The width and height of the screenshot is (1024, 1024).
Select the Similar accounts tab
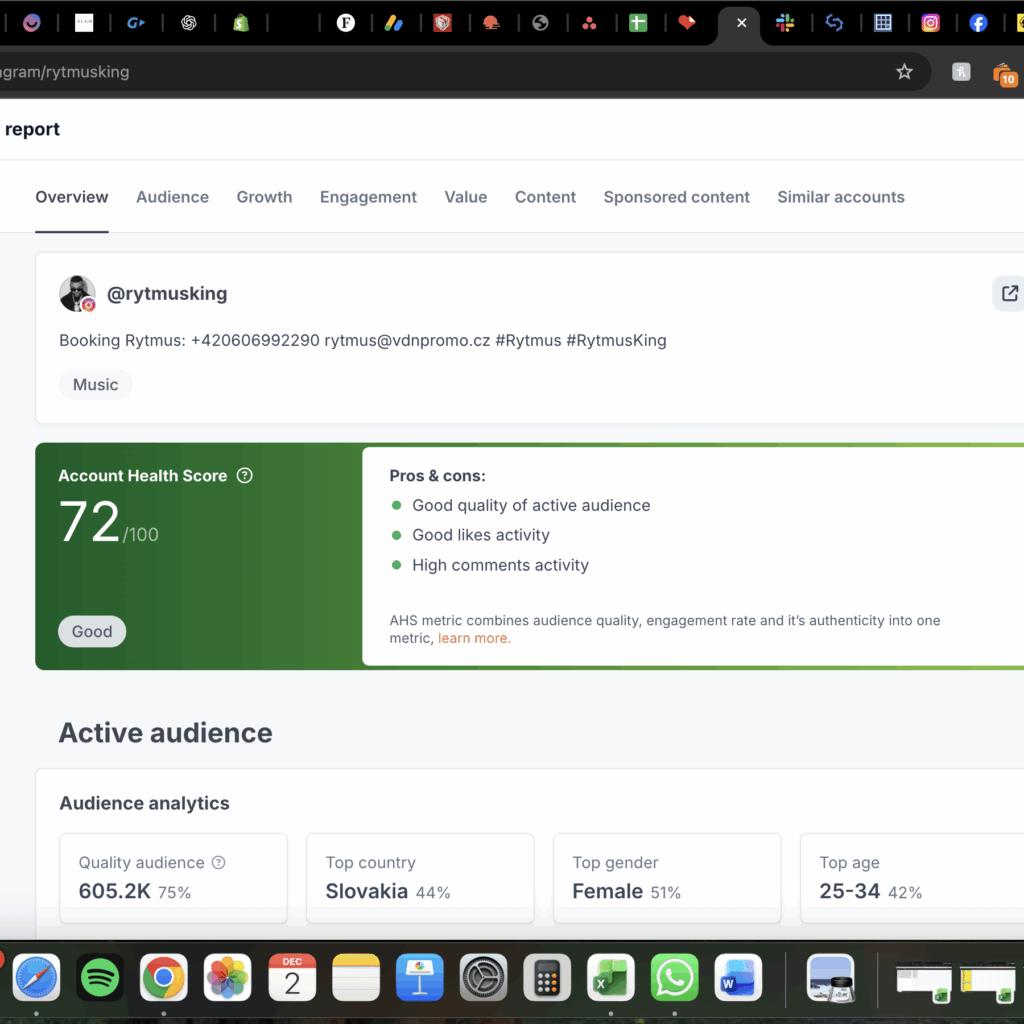pos(840,197)
